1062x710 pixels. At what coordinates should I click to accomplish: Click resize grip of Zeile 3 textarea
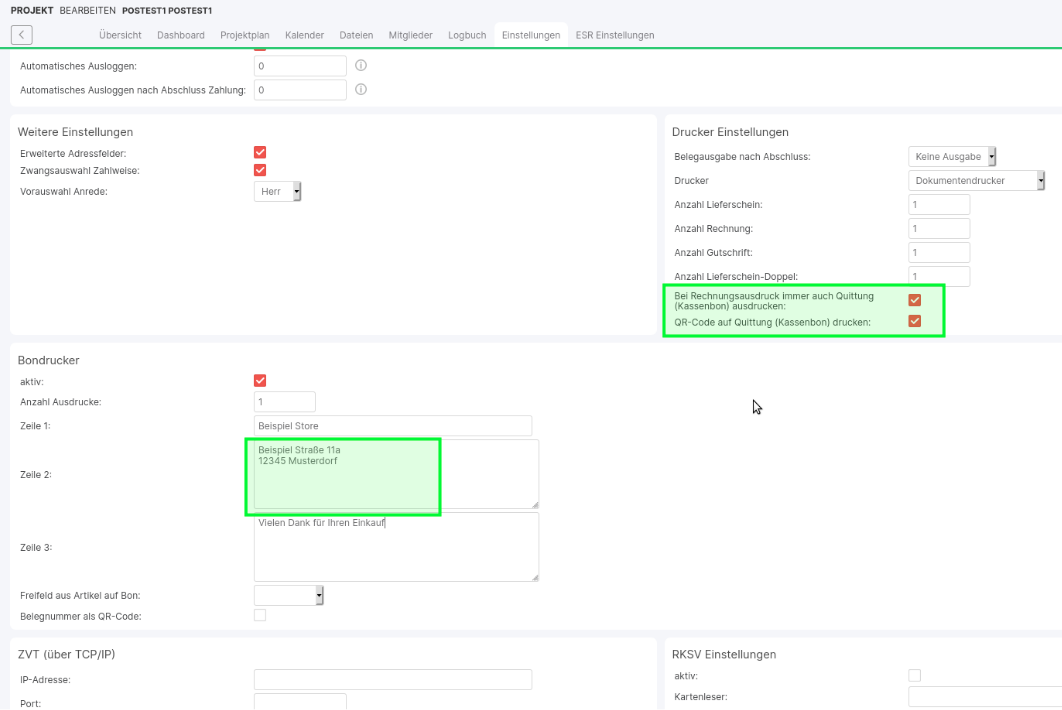[534, 576]
